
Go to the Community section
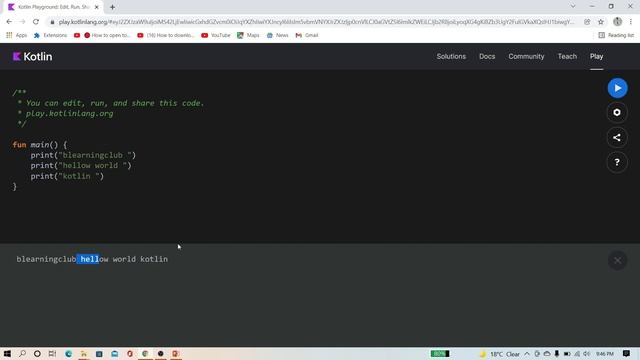(526, 56)
